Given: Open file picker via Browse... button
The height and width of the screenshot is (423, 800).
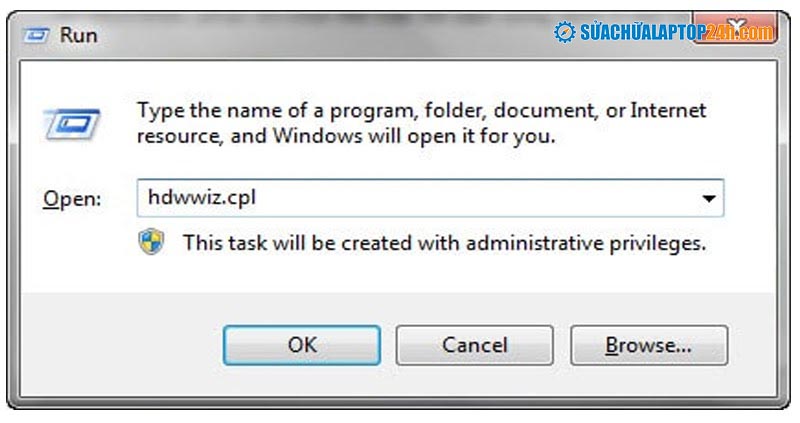Looking at the screenshot, I should tap(649, 345).
